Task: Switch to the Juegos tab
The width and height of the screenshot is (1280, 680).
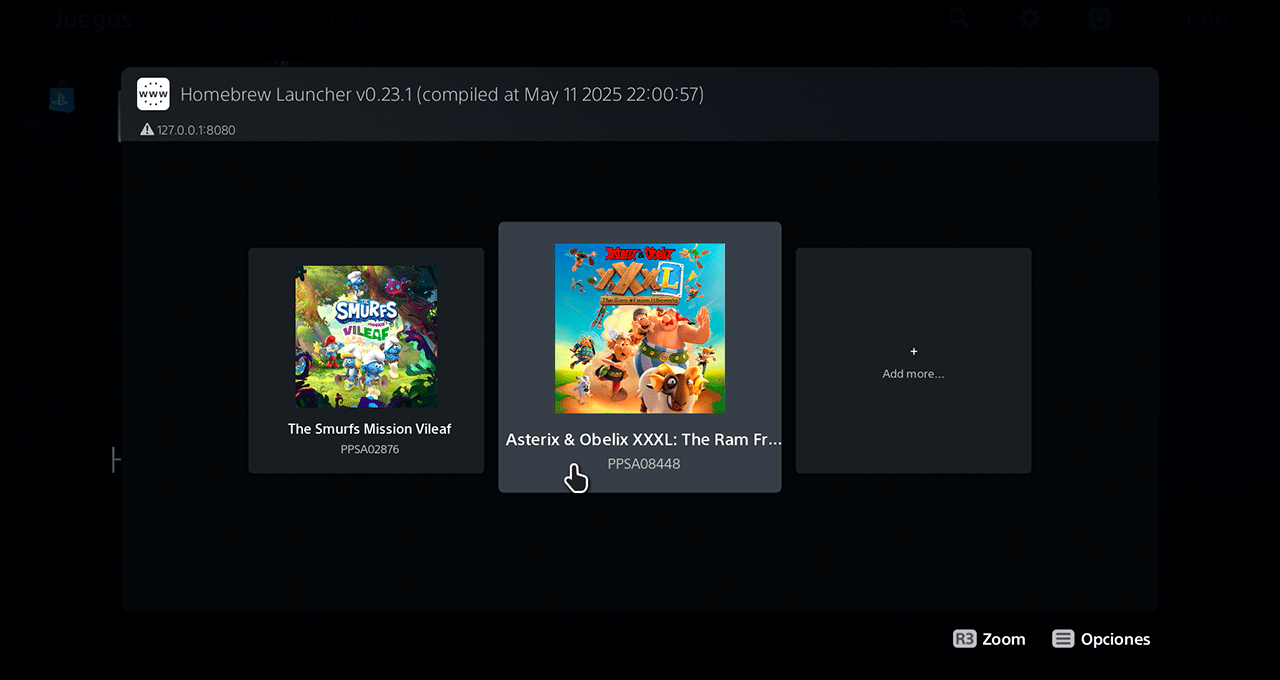Action: 93,19
